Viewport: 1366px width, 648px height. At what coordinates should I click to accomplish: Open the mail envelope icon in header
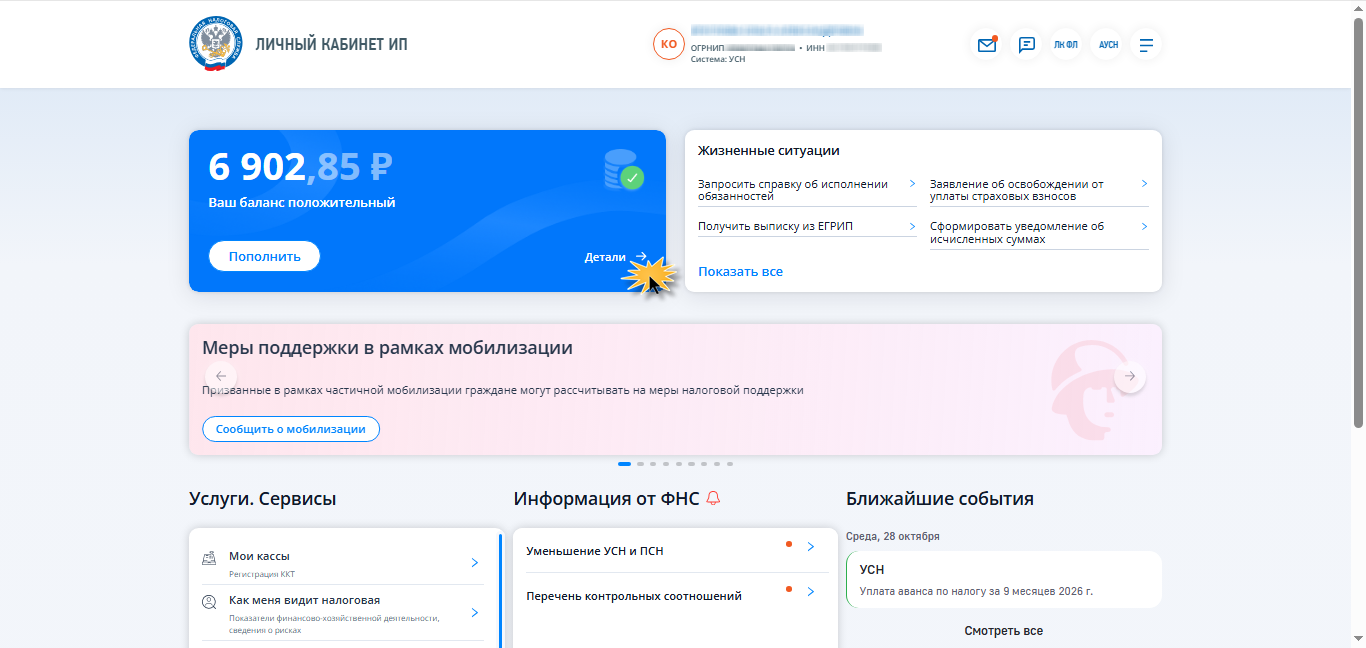point(987,45)
